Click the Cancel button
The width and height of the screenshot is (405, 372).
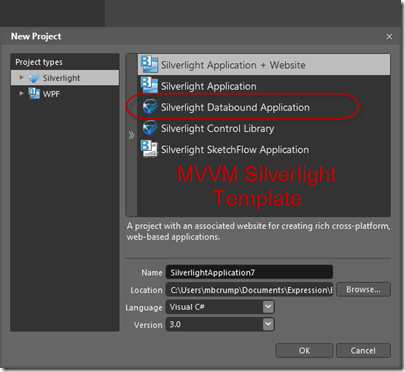pos(363,351)
